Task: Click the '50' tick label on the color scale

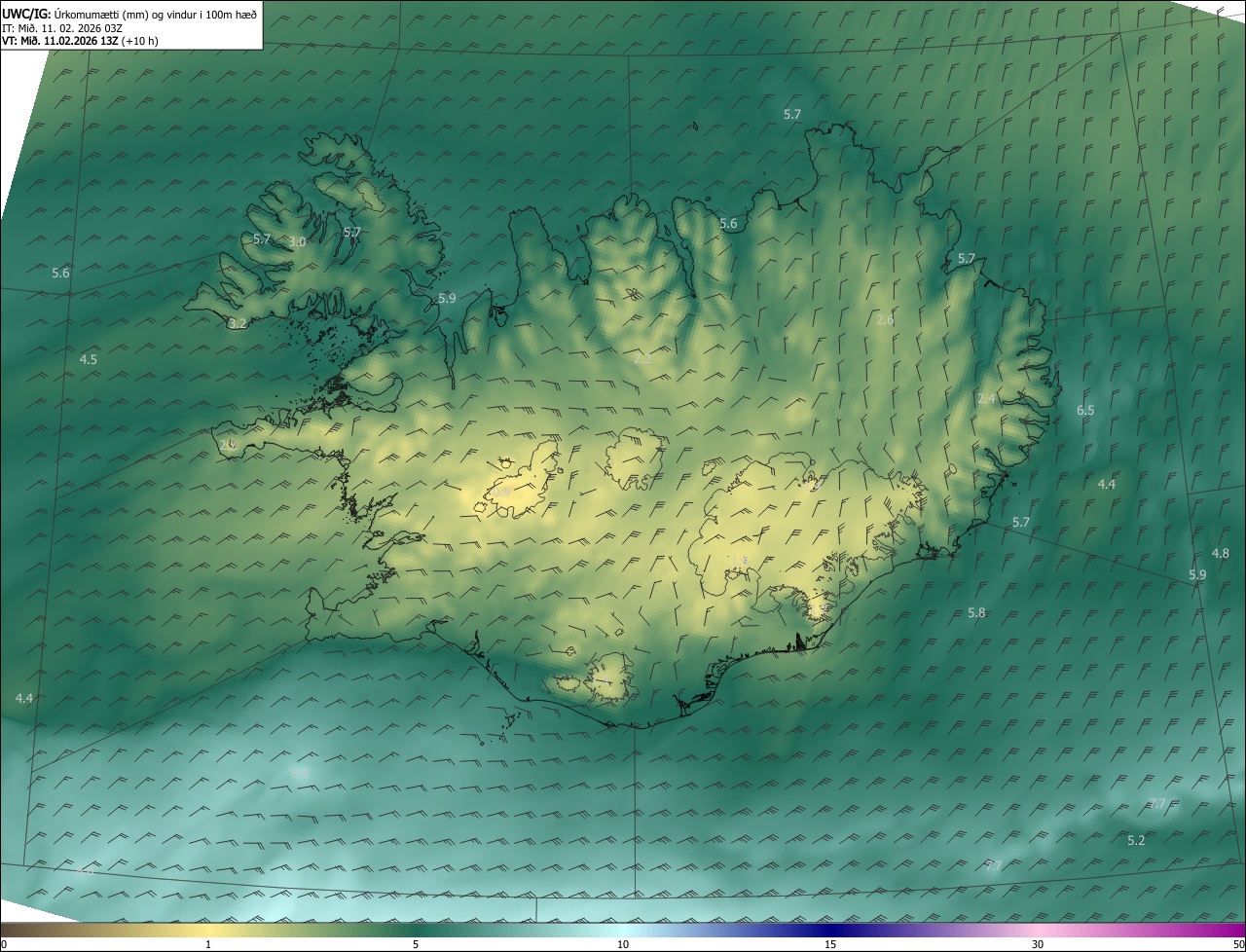Action: pos(1238,944)
